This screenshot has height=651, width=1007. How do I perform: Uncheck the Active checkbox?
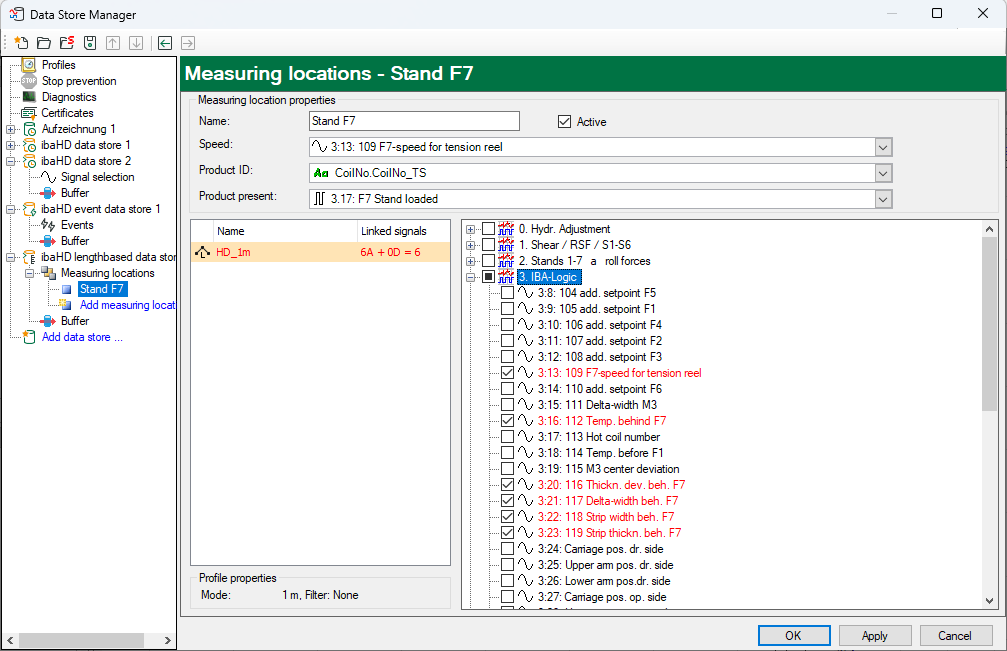[x=565, y=122]
